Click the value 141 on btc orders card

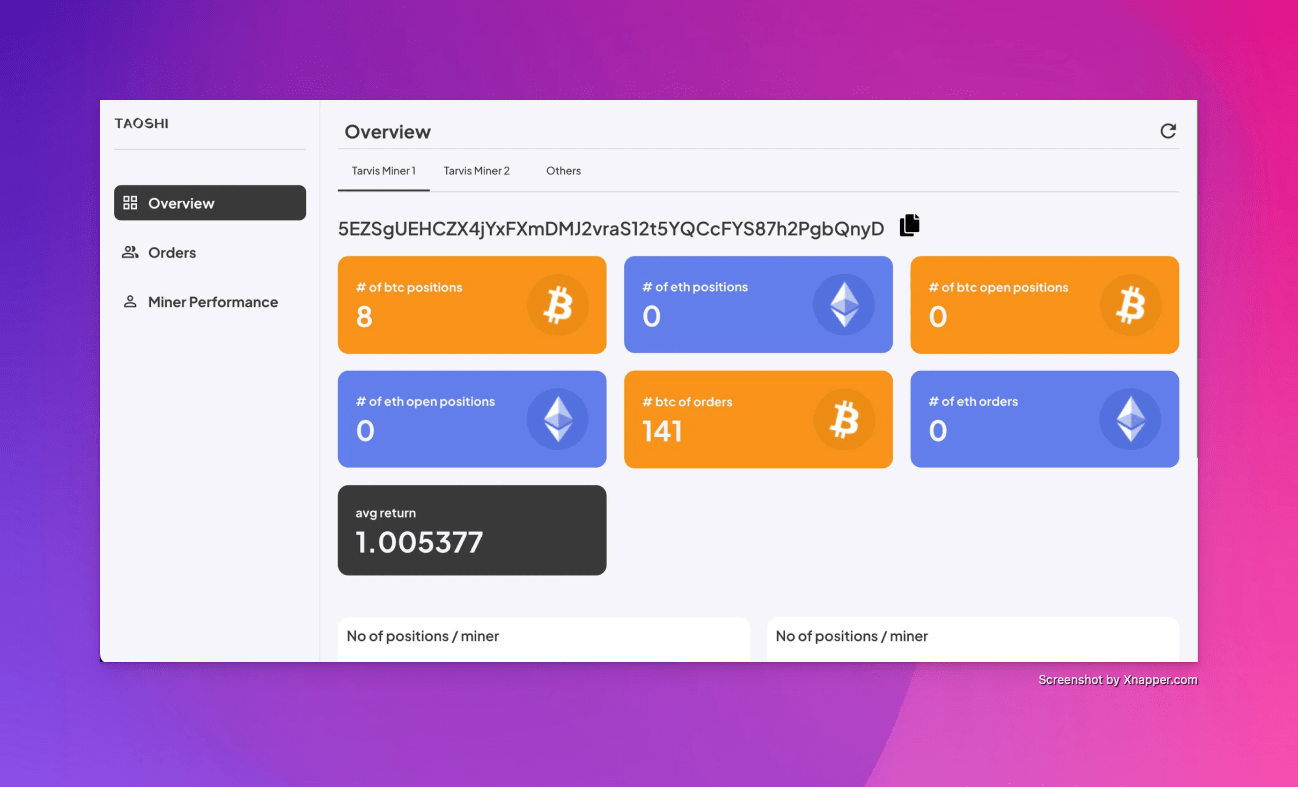[662, 431]
